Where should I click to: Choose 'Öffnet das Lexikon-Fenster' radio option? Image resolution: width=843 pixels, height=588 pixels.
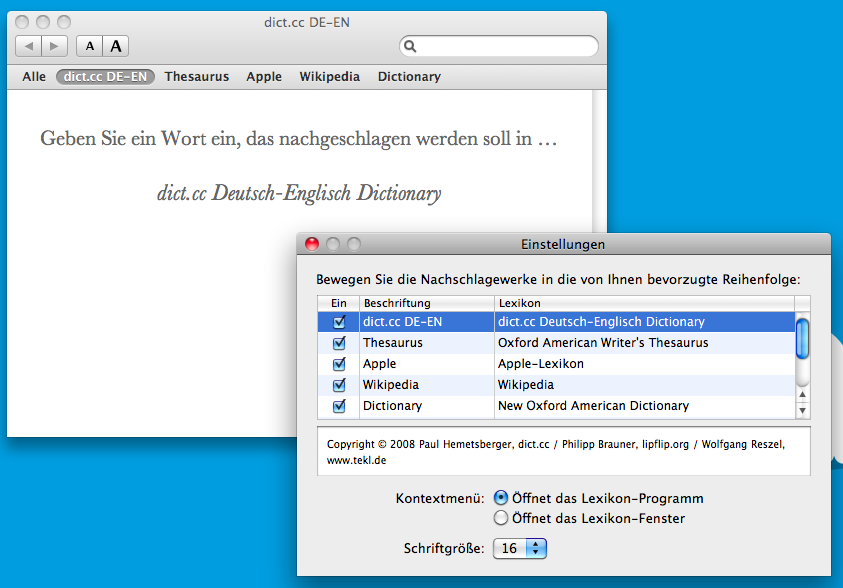tap(501, 518)
